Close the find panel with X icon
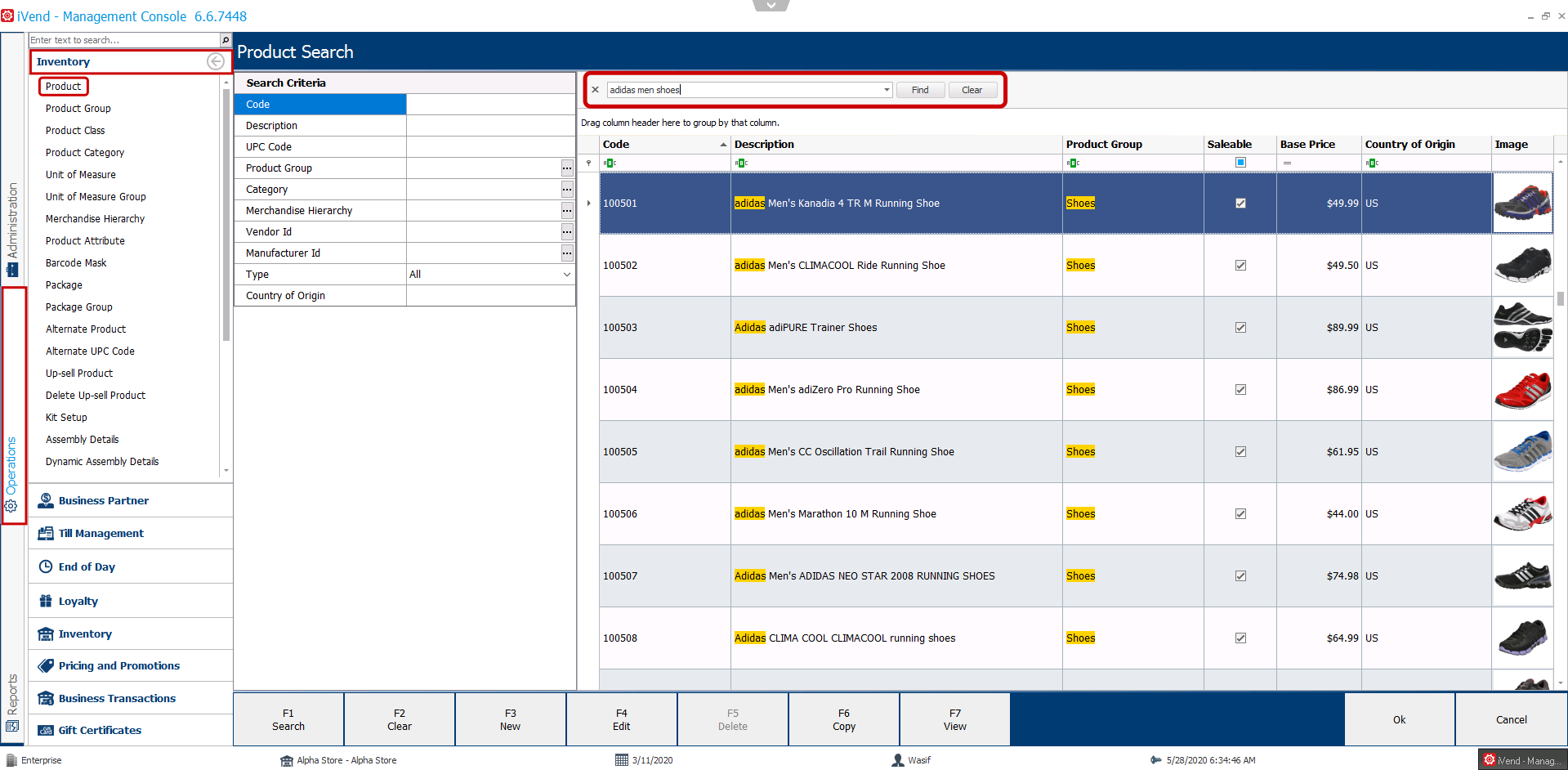This screenshot has height=770, width=1568. click(x=595, y=90)
